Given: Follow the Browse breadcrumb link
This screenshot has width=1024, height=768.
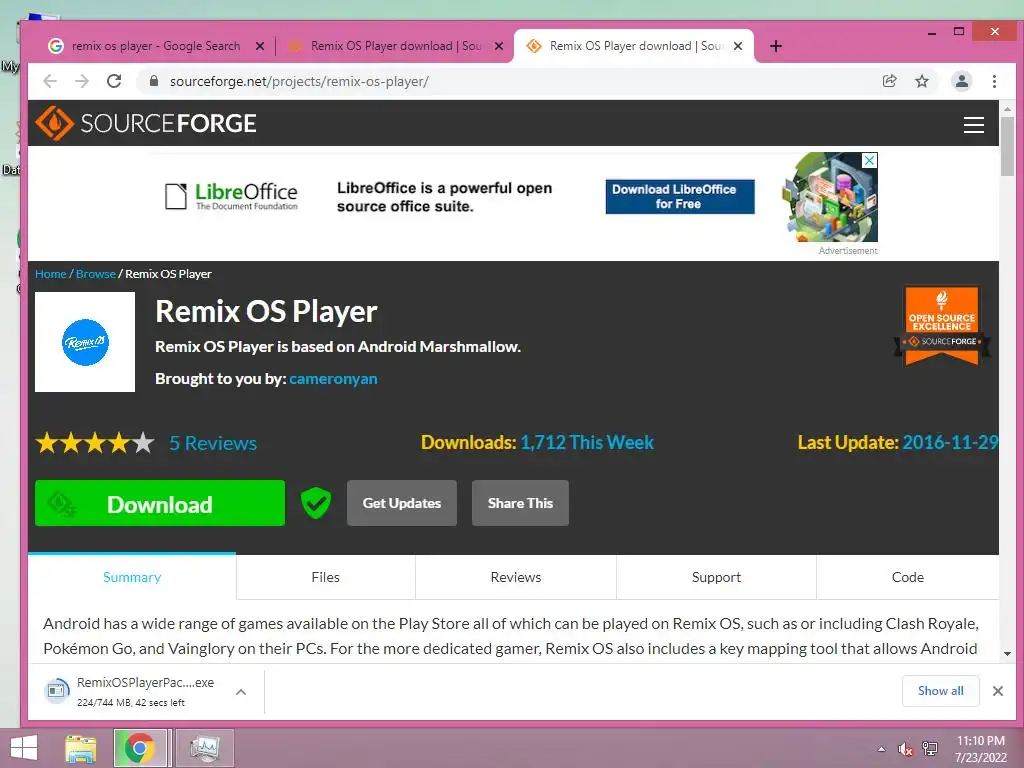Looking at the screenshot, I should (95, 274).
